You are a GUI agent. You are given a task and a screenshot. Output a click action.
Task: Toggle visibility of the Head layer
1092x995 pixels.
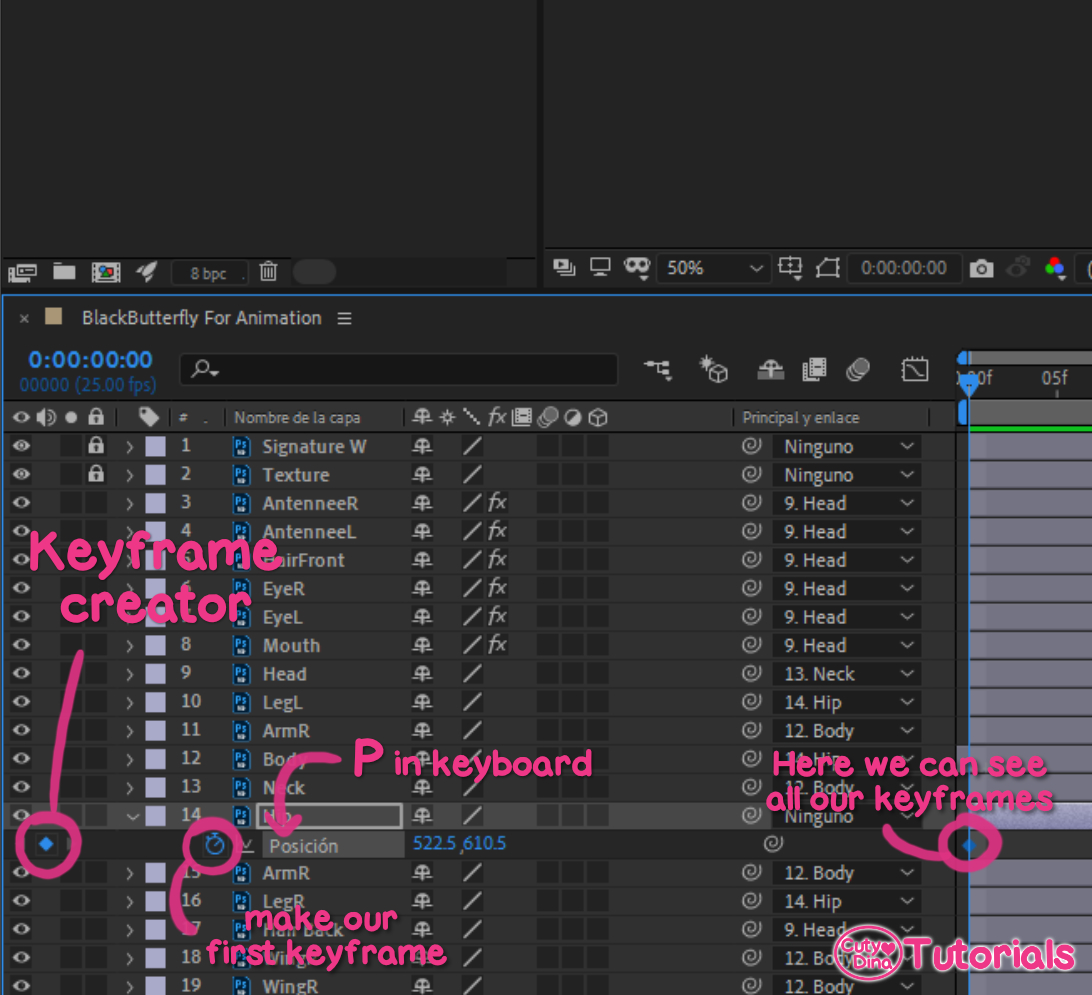click(21, 674)
